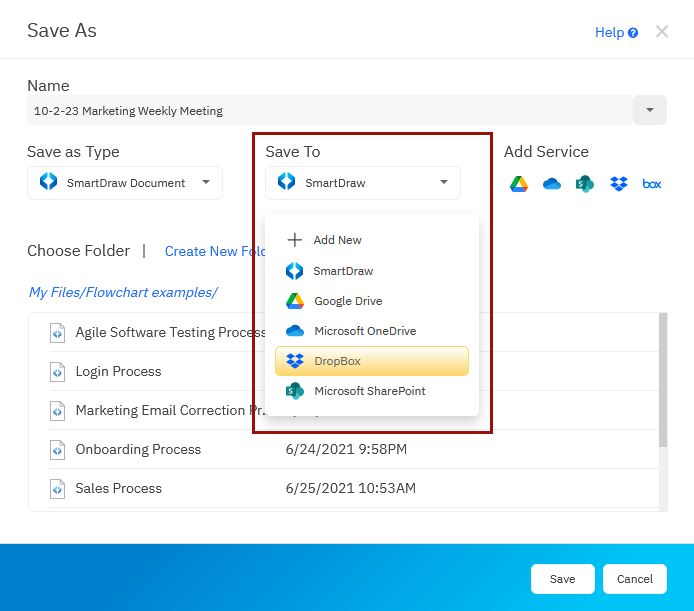Select DropBox in Save To list
The width and height of the screenshot is (694, 611).
click(372, 361)
